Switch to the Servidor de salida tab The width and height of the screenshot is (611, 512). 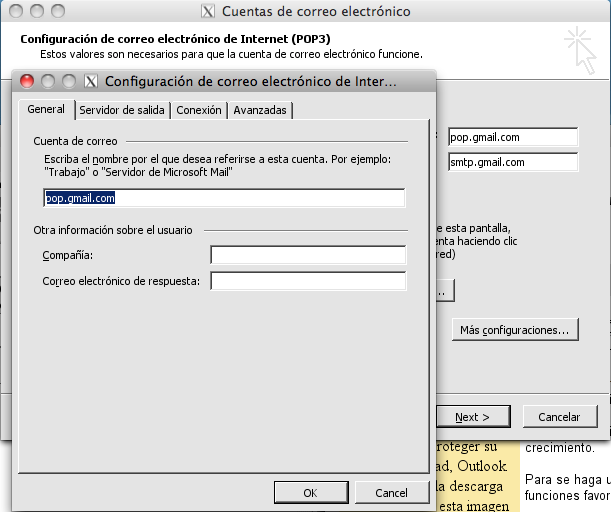pos(121,111)
